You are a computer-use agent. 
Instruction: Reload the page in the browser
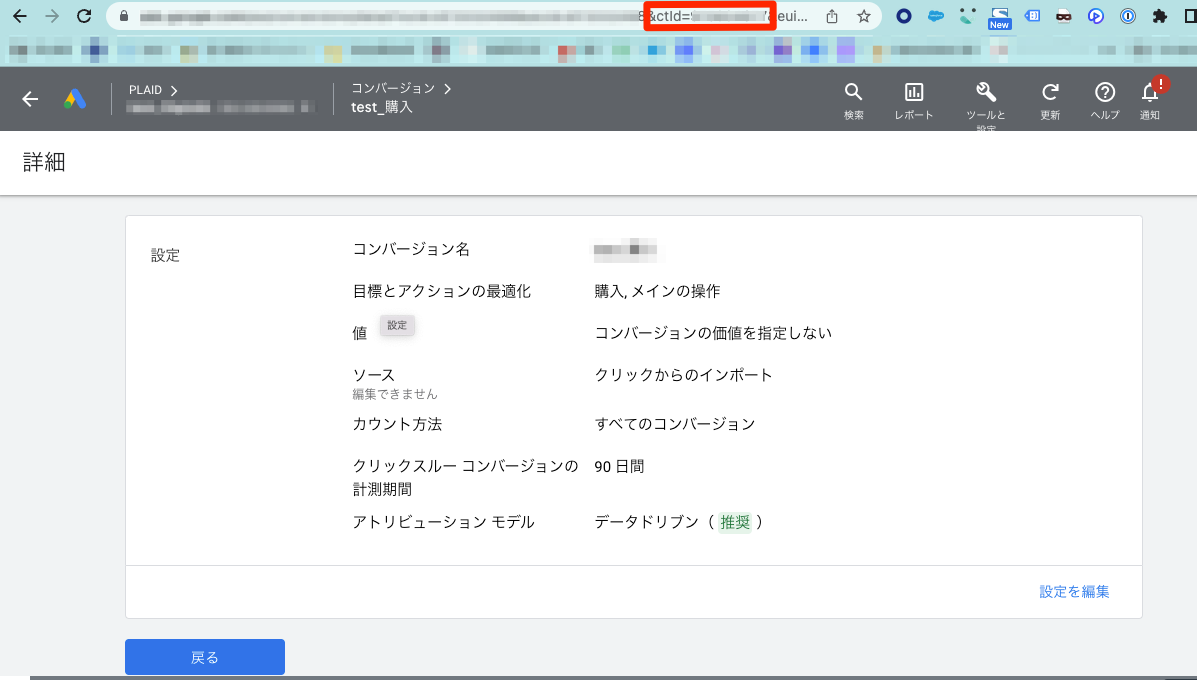click(x=84, y=16)
